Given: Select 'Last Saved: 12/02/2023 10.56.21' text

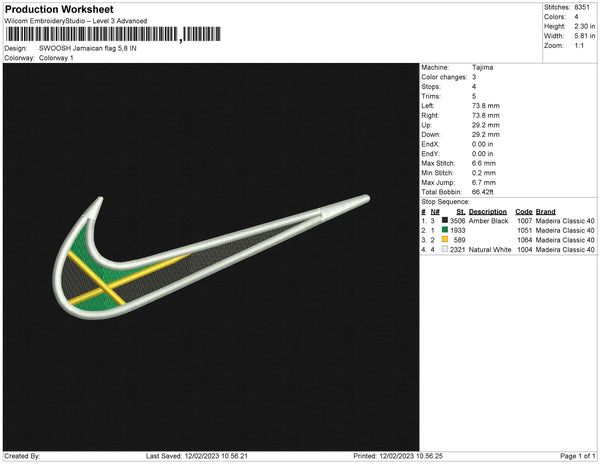Looking at the screenshot, I should 197,456.
